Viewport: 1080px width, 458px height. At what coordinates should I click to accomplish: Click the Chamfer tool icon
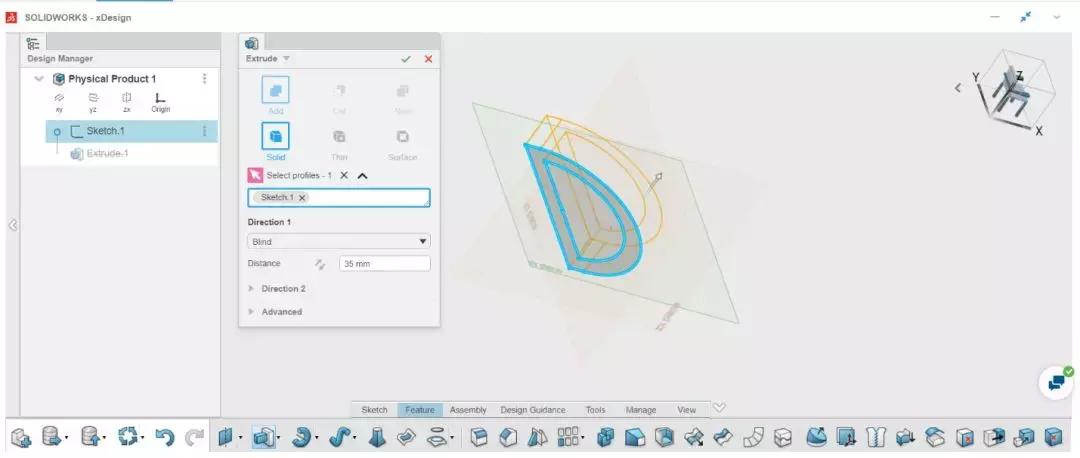click(508, 437)
